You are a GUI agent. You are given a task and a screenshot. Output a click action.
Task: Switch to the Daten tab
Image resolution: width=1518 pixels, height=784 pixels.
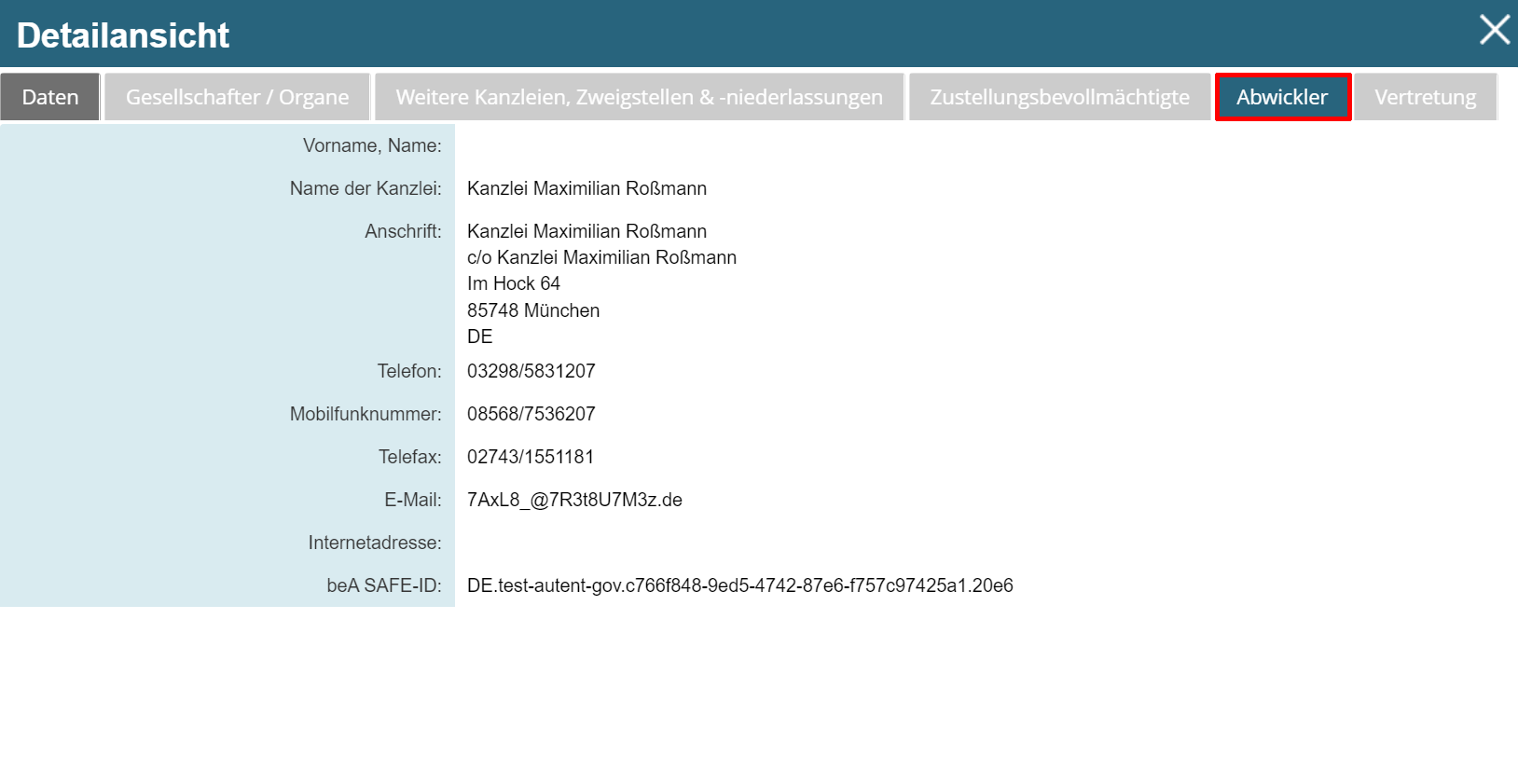click(50, 97)
